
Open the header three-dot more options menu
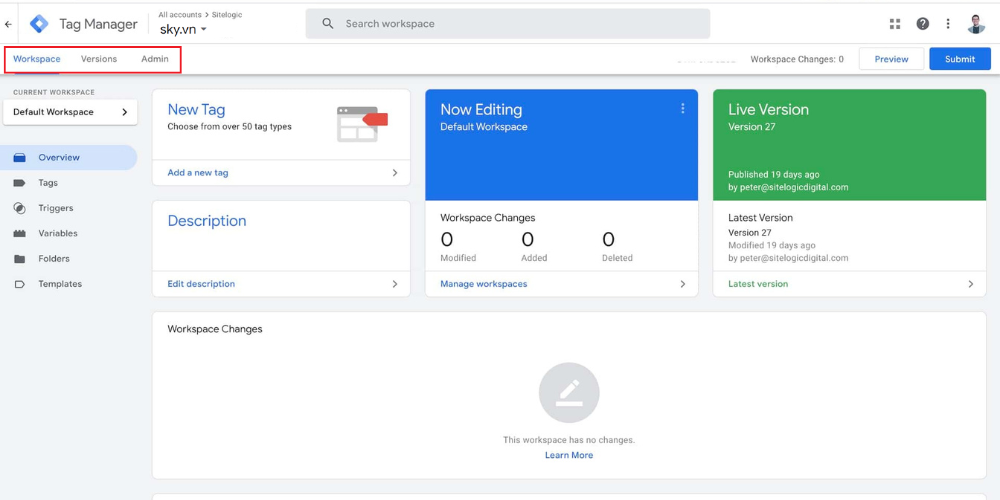pyautogui.click(x=948, y=24)
